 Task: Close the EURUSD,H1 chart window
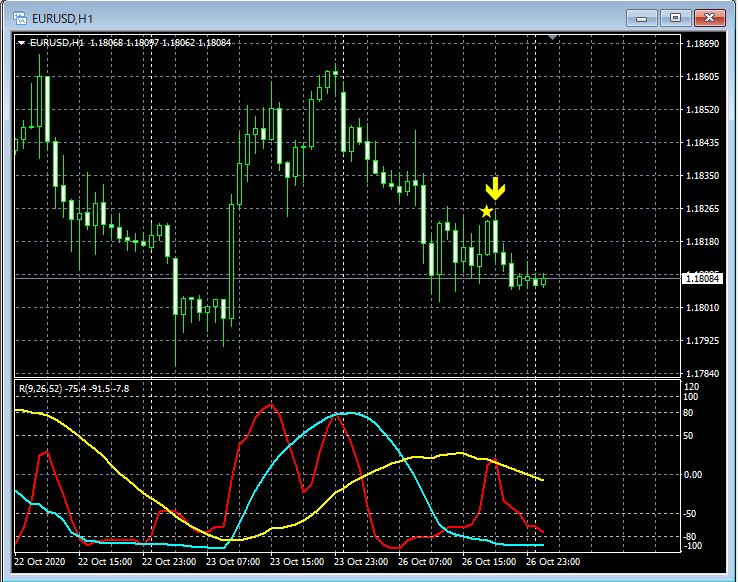tap(710, 18)
